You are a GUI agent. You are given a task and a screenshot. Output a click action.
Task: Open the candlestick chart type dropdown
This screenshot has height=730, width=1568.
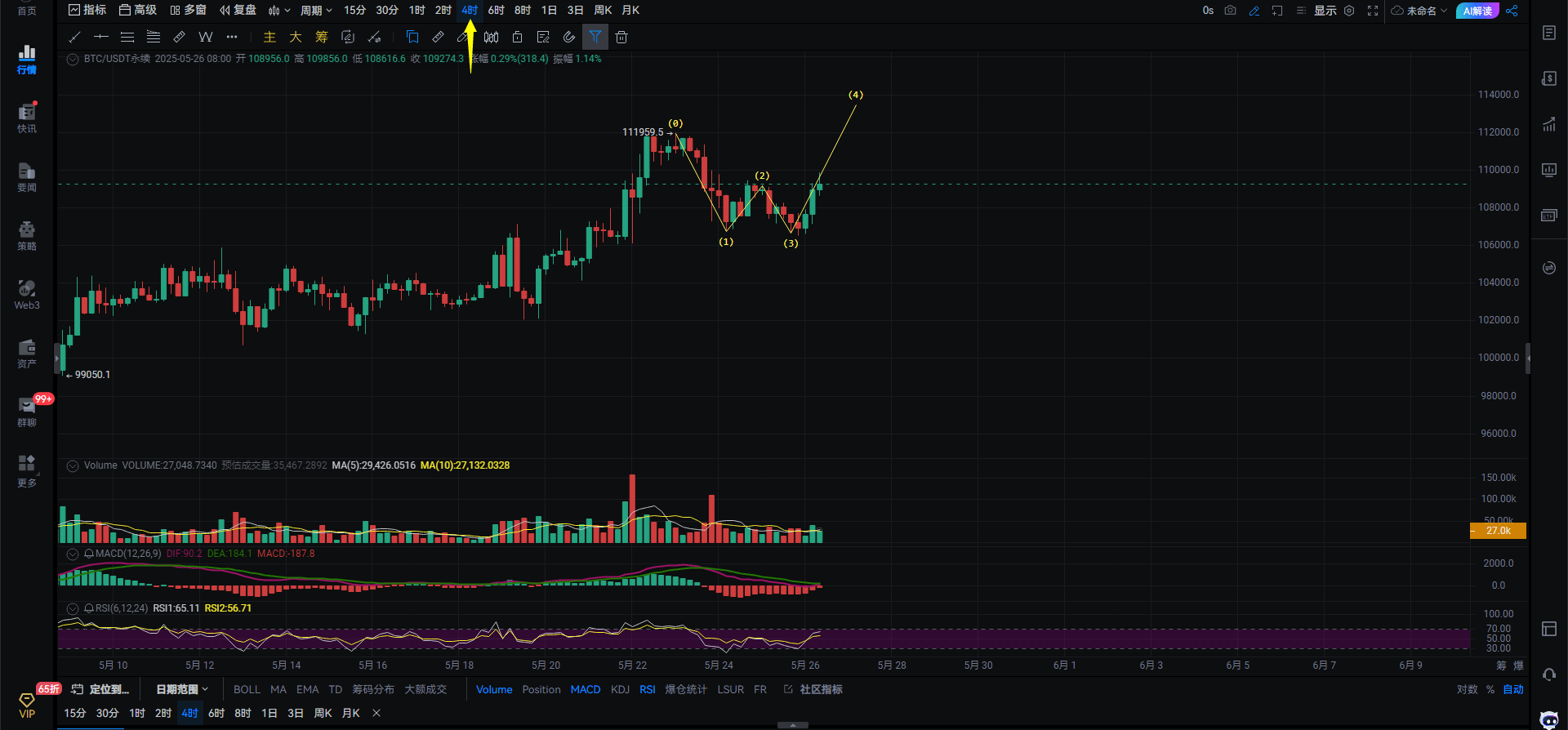coord(279,11)
